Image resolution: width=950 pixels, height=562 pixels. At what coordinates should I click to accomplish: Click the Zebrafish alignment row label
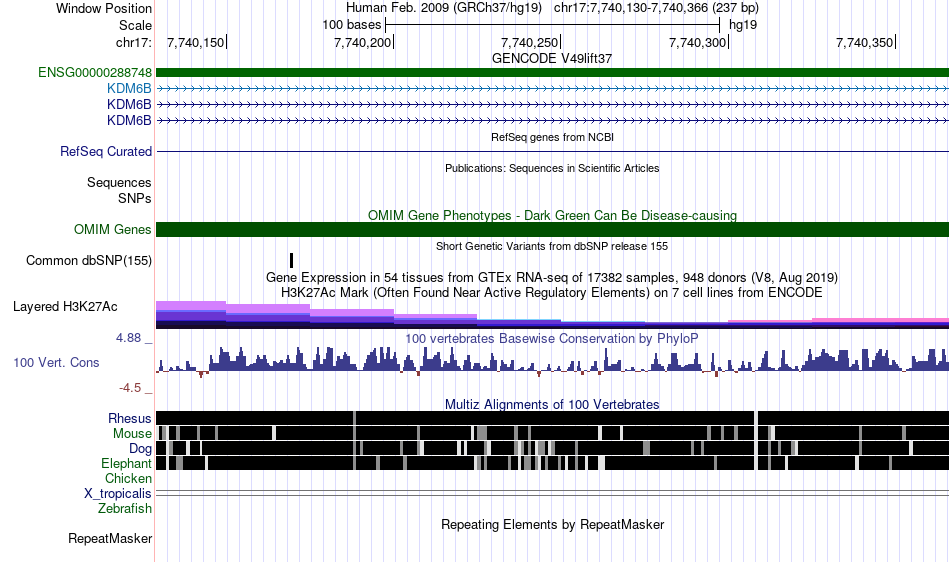point(125,509)
